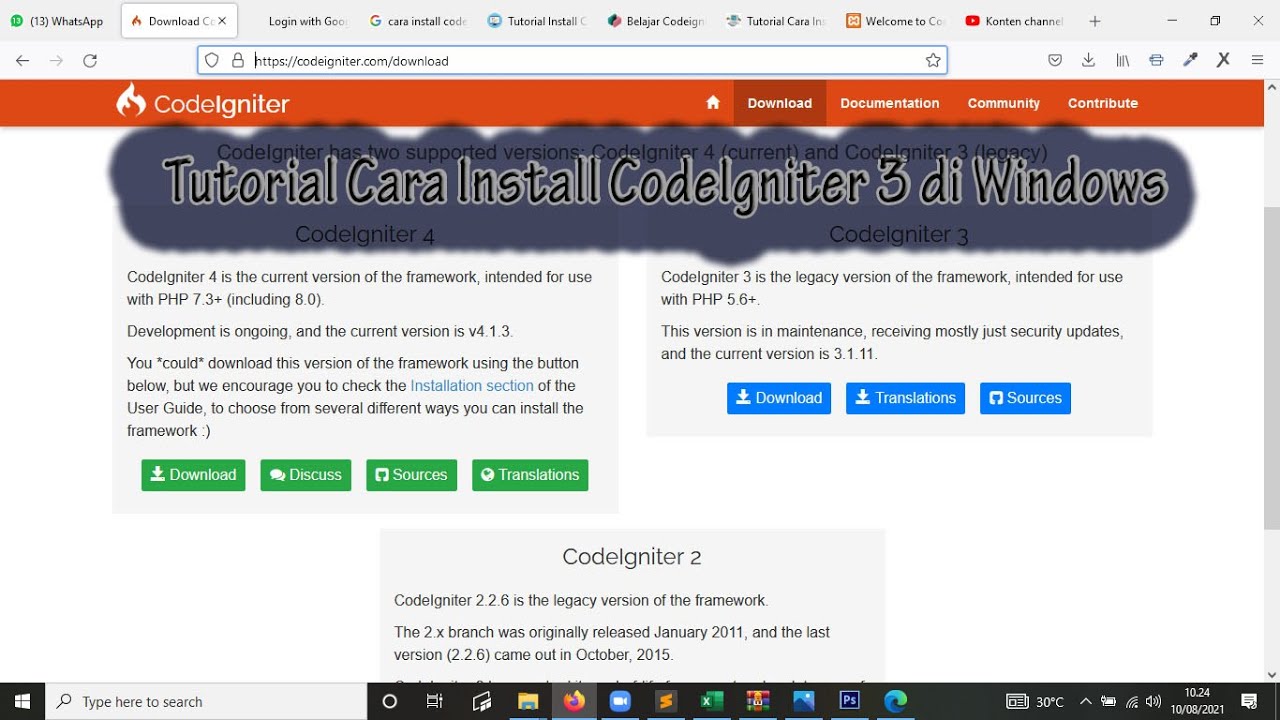Switch to cara install code tab
The width and height of the screenshot is (1280, 720).
(x=418, y=21)
